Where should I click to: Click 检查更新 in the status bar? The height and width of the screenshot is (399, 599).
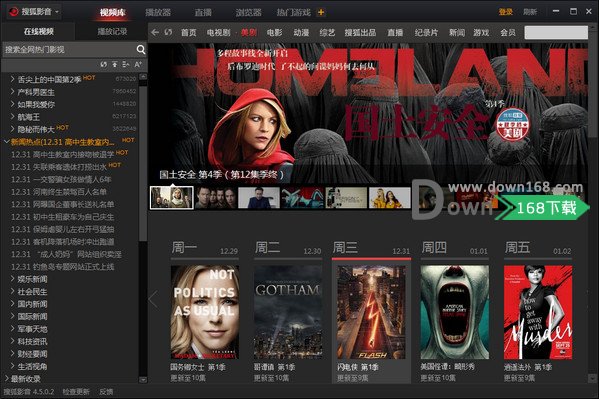(x=76, y=392)
